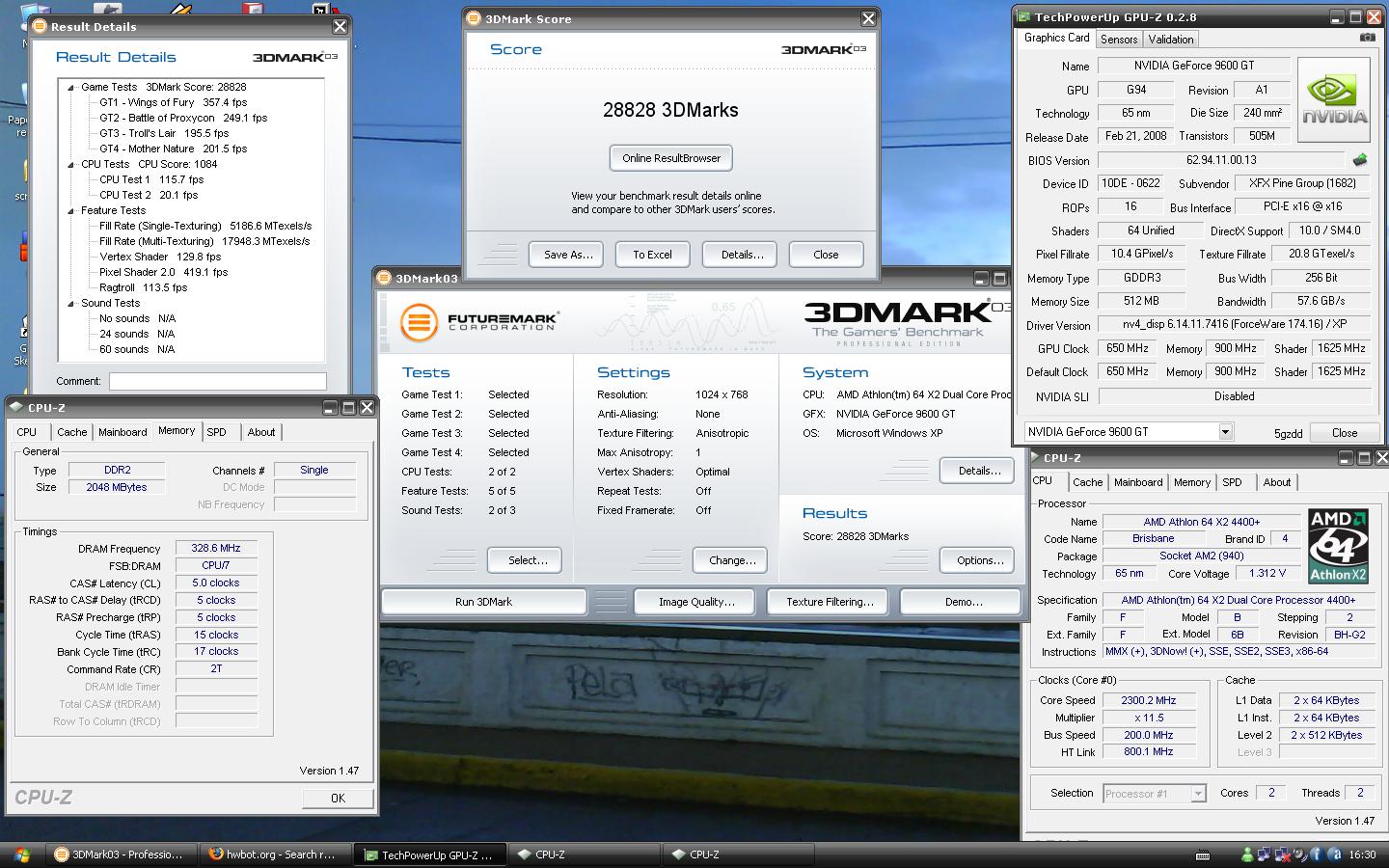Open the SPD tab in memory CPU-Z window

coord(216,432)
